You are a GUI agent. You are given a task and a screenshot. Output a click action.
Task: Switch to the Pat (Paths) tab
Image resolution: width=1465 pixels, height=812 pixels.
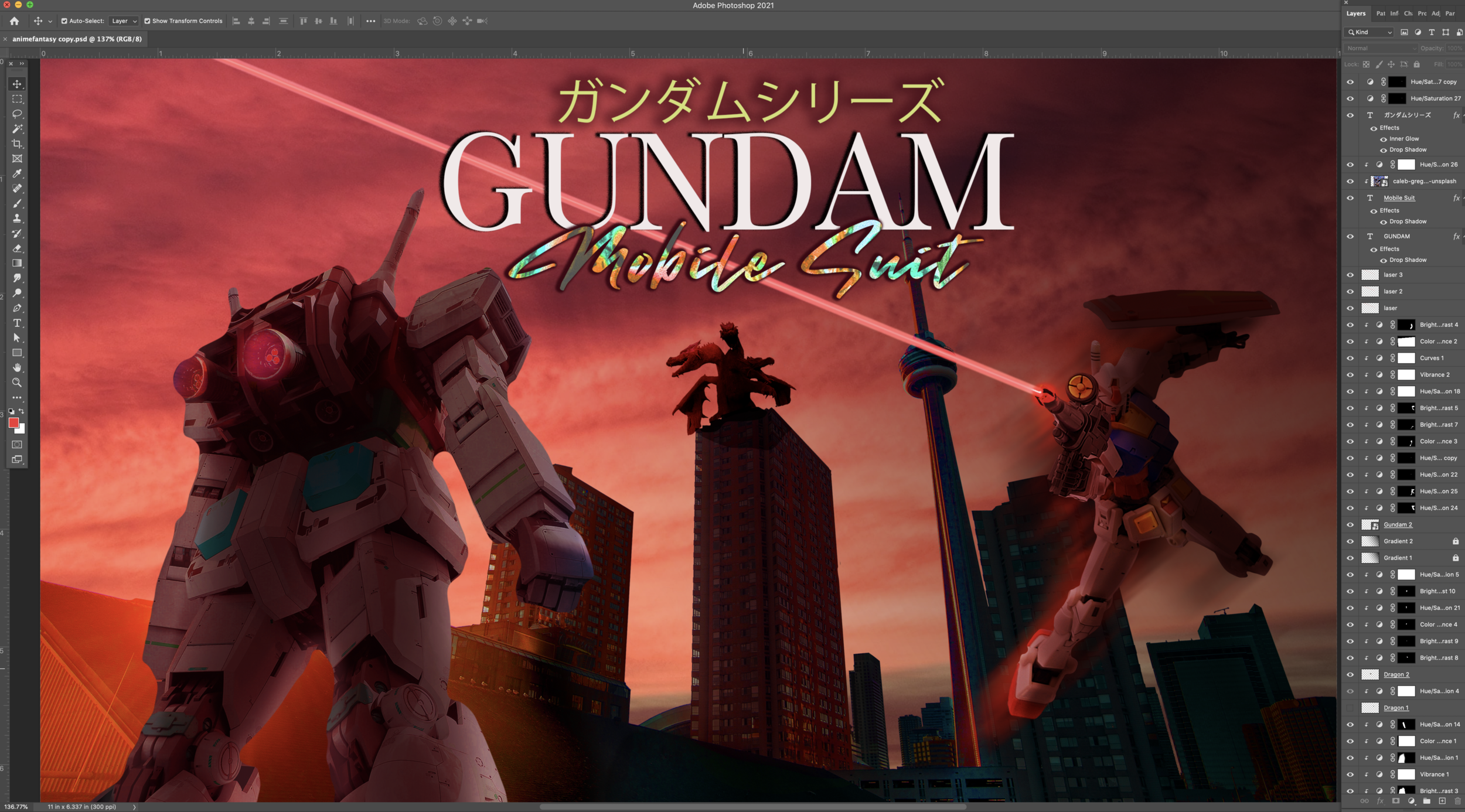coord(1381,13)
